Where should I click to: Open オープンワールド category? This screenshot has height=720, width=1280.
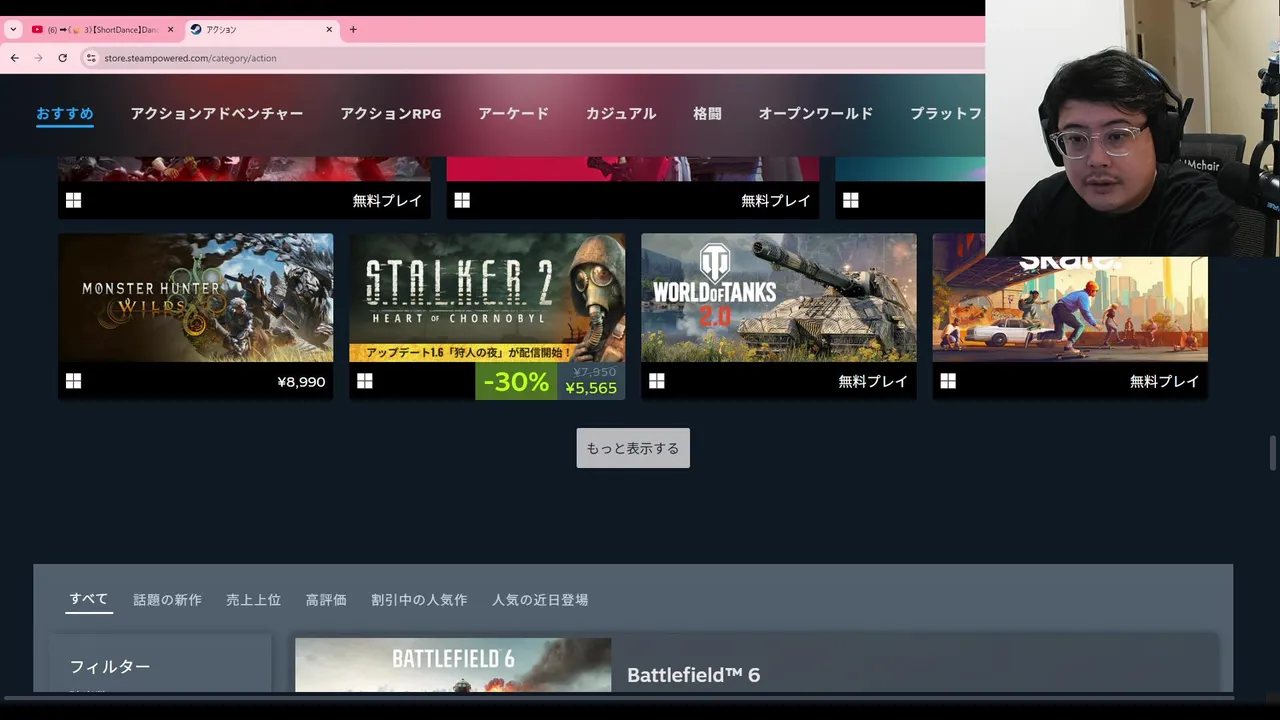coord(816,114)
